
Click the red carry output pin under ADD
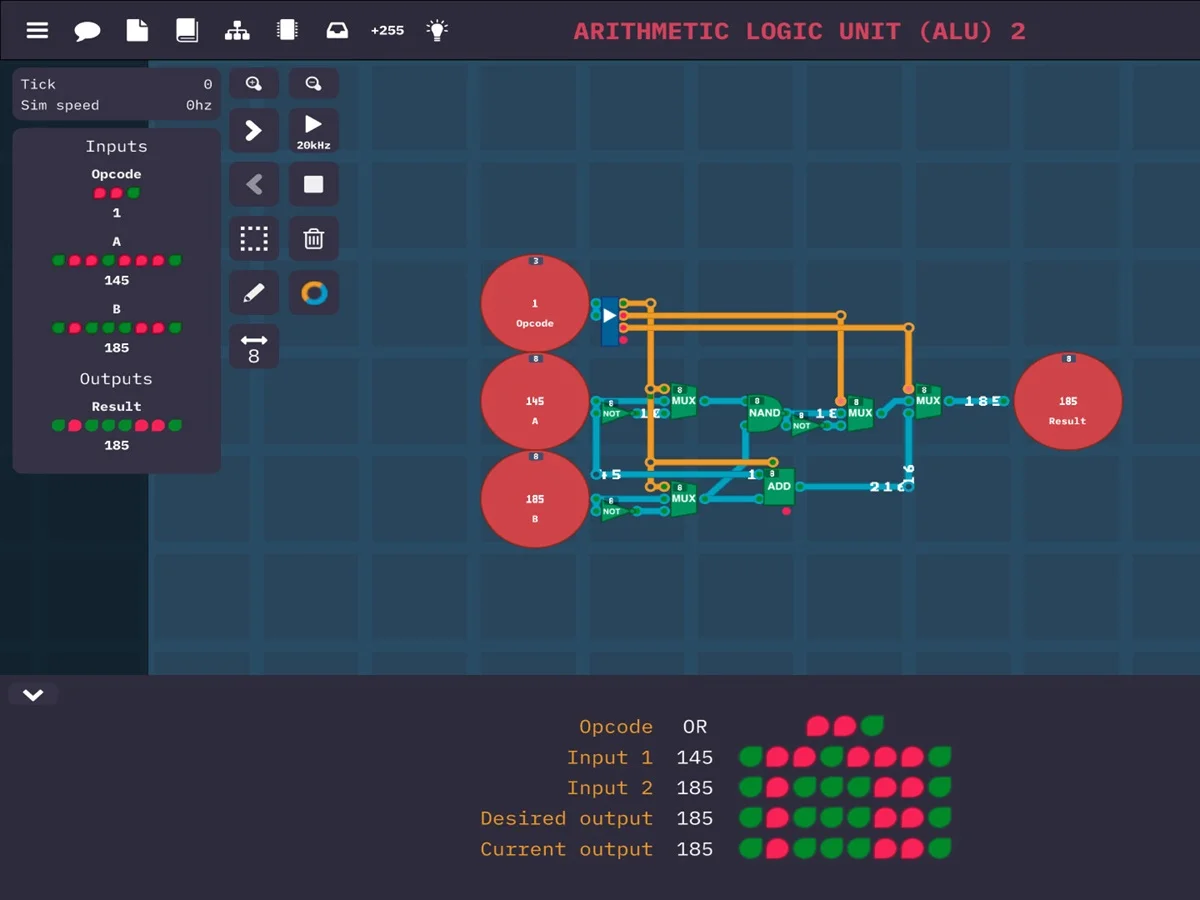click(786, 511)
